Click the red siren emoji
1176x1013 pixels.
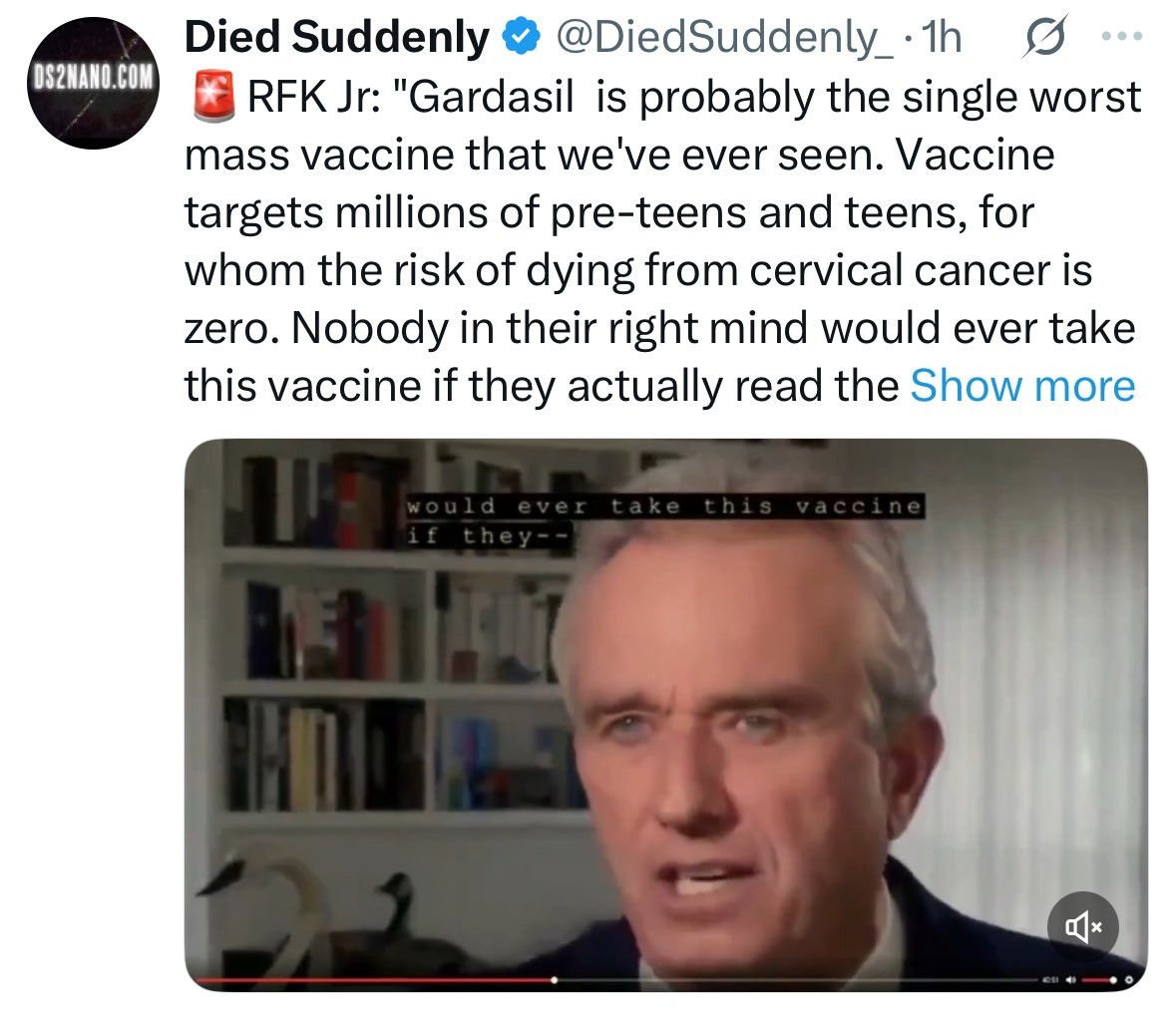(x=213, y=97)
